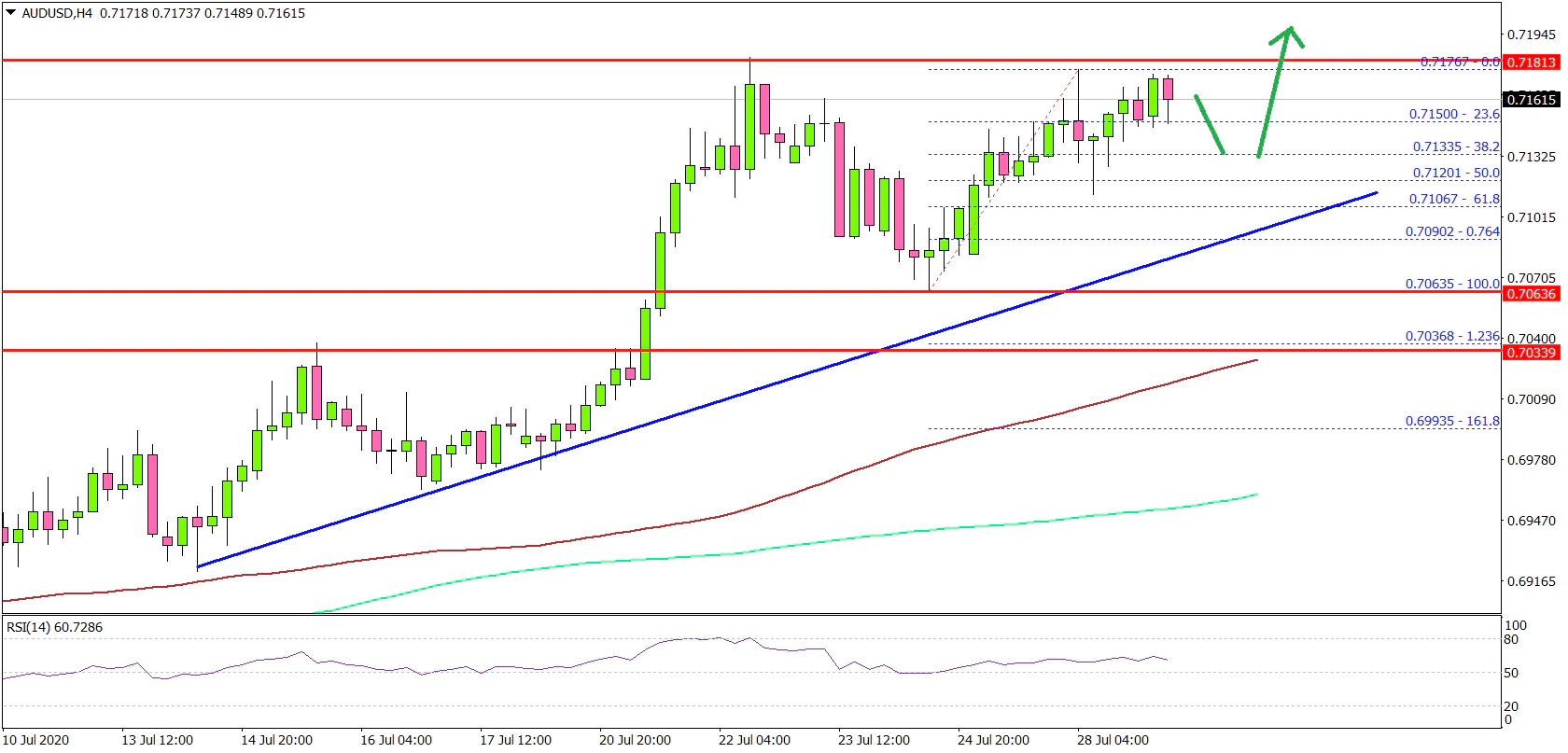Select the 0.71335 - 38.2 Fibonacci label
Screen dimensions: 1568x753
click(1455, 146)
